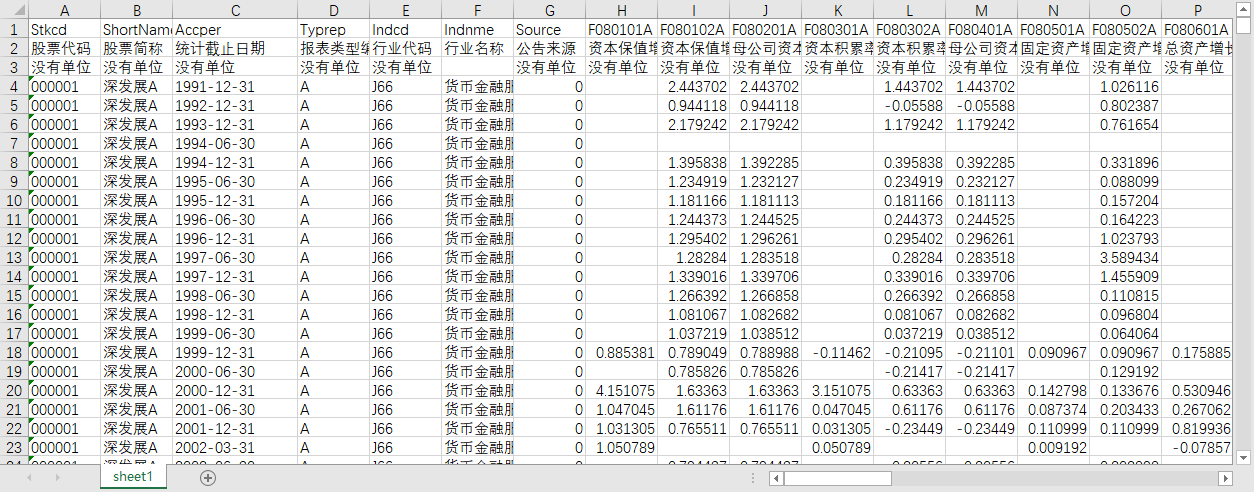Click the value 0.175885
The image size is (1254, 492).
[1198, 353]
